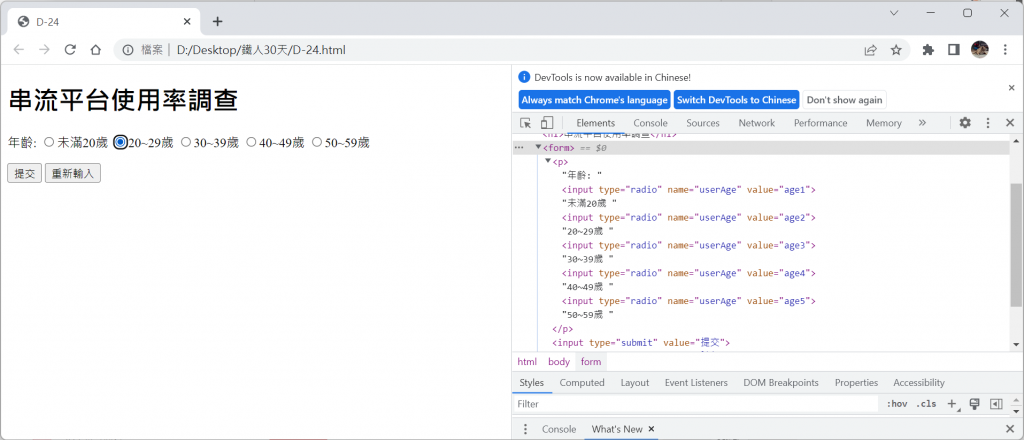Screen dimensions: 1024x440
Task: Open the drawer three-dot menu
Action: (526, 429)
